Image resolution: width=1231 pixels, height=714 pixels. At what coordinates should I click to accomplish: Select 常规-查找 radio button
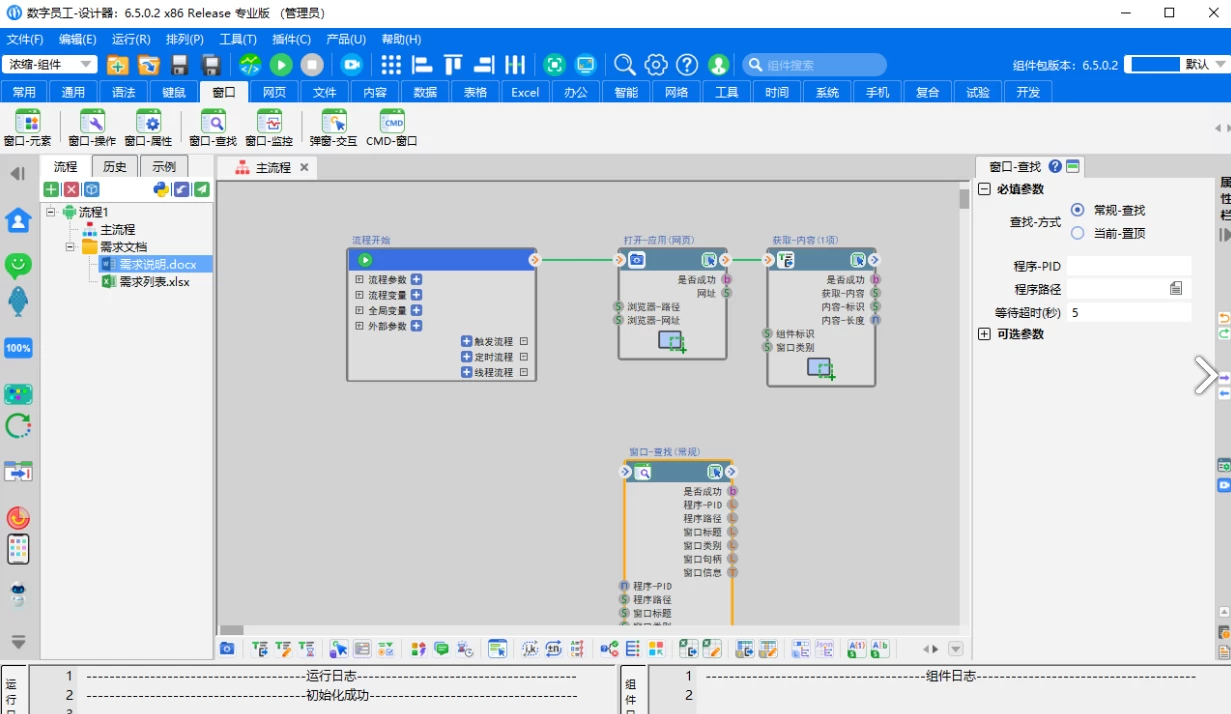coord(1077,210)
